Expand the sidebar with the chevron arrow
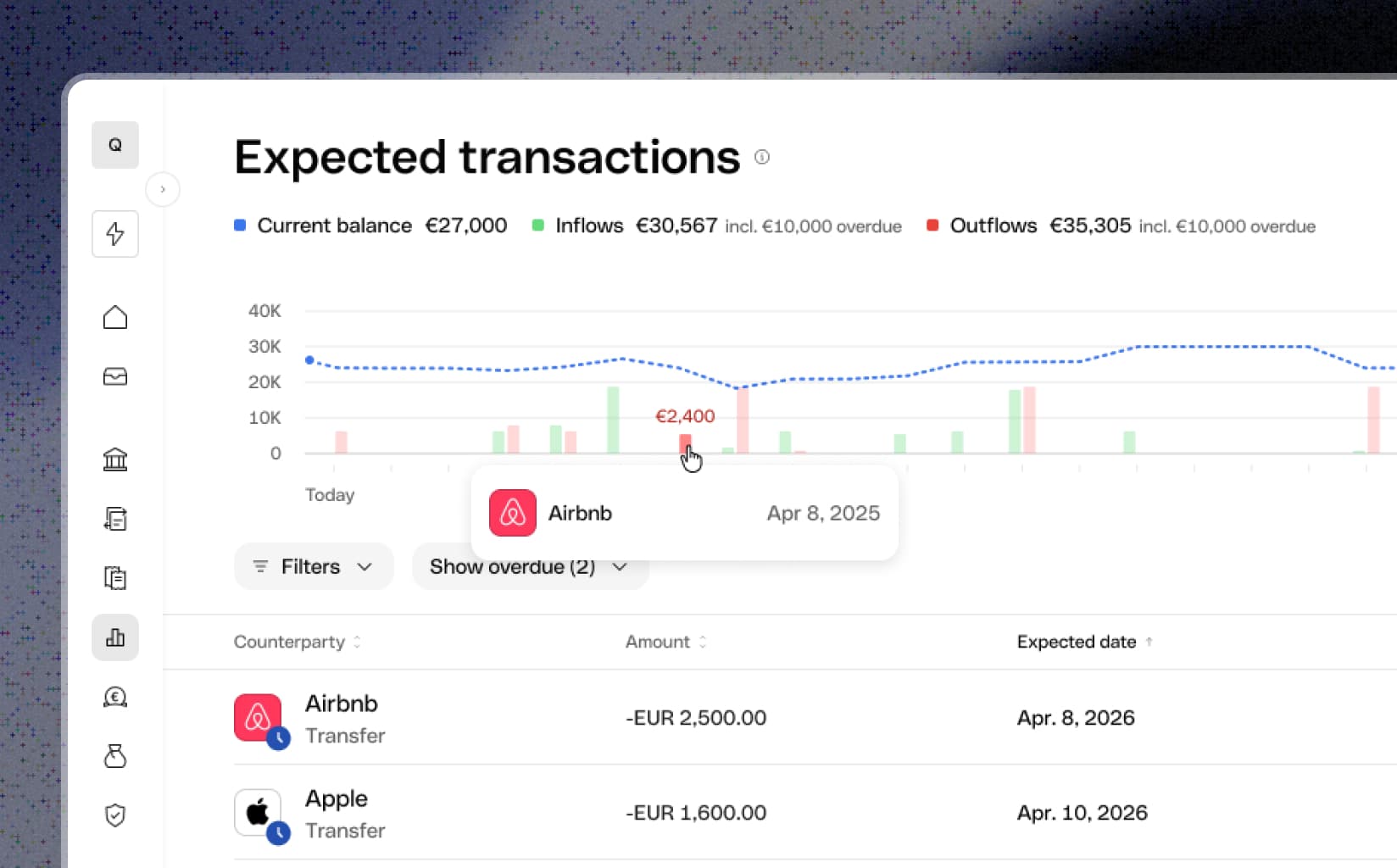1397x868 pixels. click(x=163, y=189)
